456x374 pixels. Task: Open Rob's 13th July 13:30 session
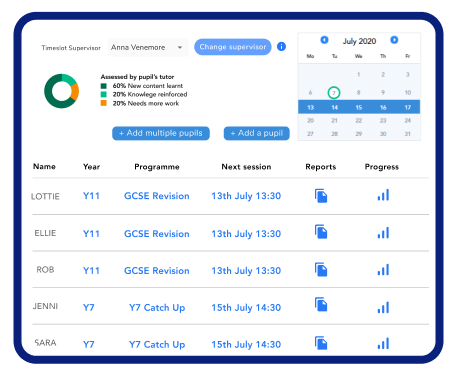pyautogui.click(x=246, y=271)
